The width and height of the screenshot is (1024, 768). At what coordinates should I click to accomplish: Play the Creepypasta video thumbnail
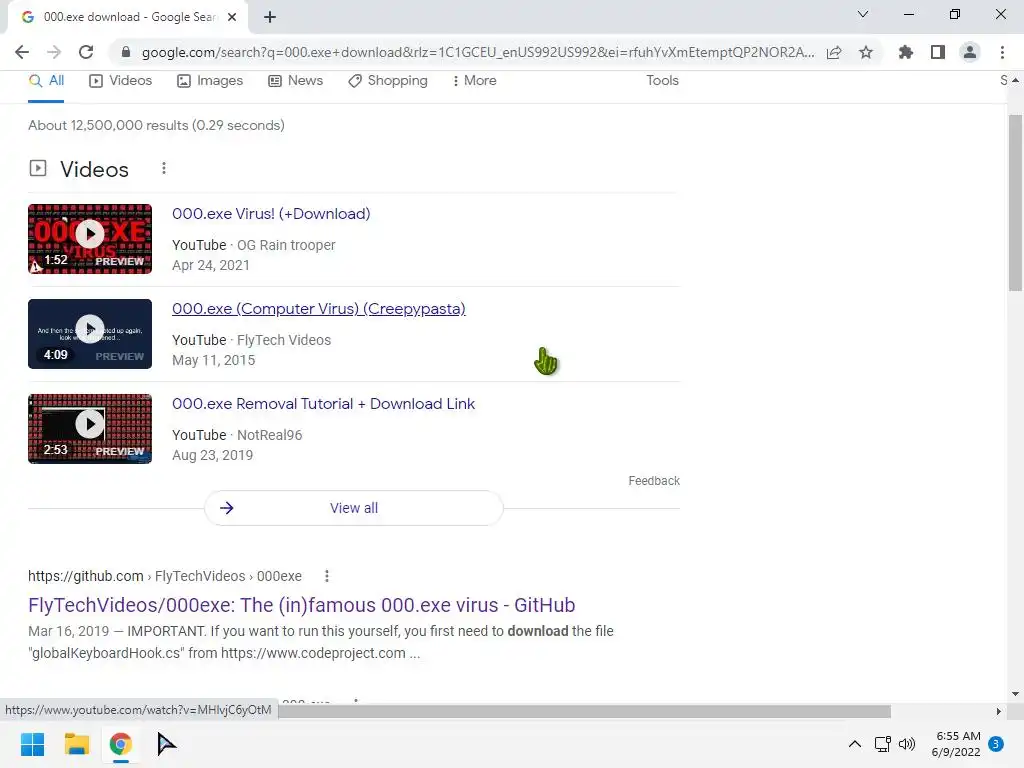click(90, 334)
